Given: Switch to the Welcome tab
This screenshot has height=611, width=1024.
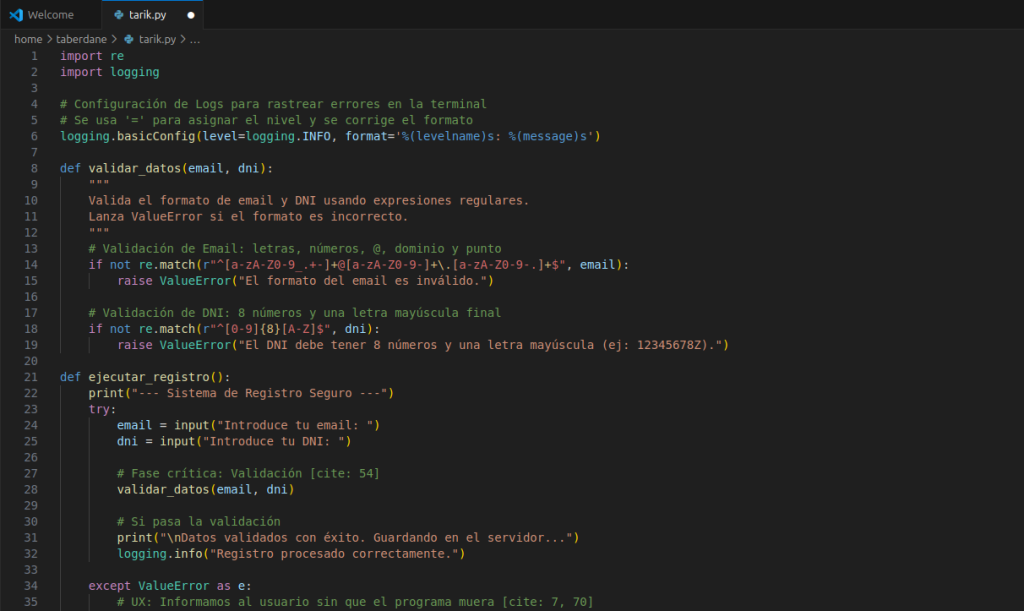Looking at the screenshot, I should tap(50, 15).
